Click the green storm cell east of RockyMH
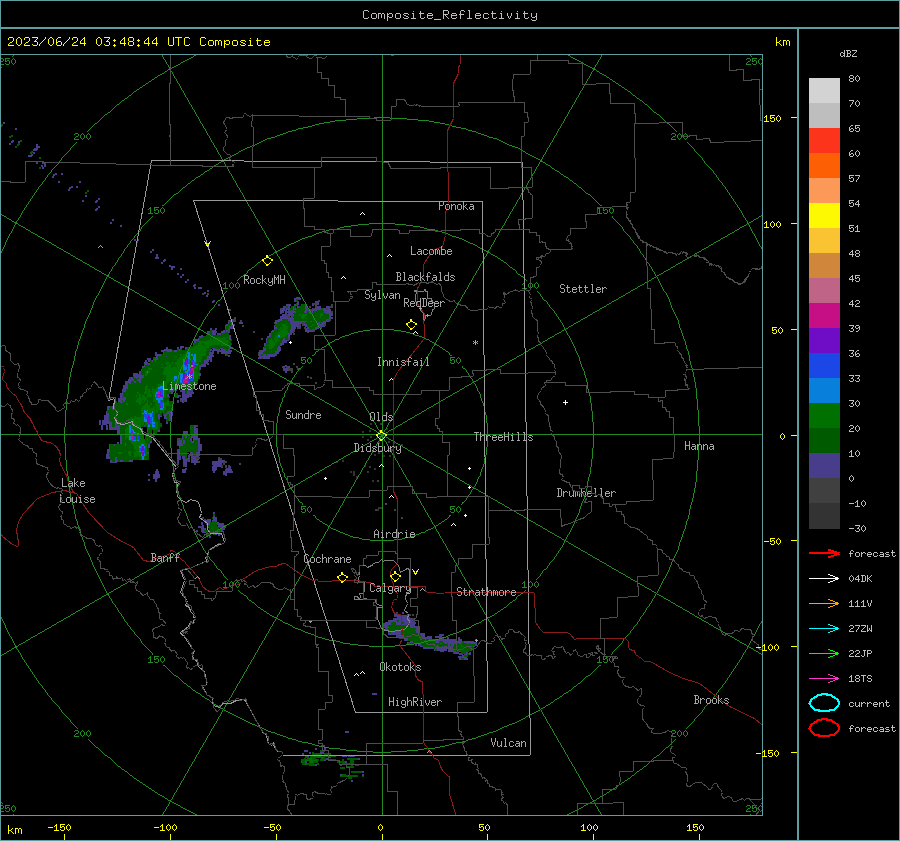The image size is (900, 841). 294,327
